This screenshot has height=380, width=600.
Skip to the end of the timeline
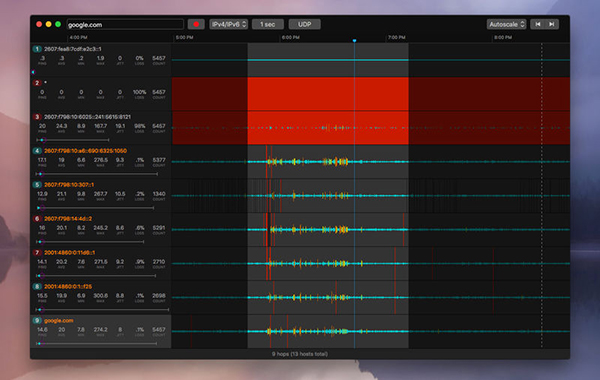(x=551, y=24)
